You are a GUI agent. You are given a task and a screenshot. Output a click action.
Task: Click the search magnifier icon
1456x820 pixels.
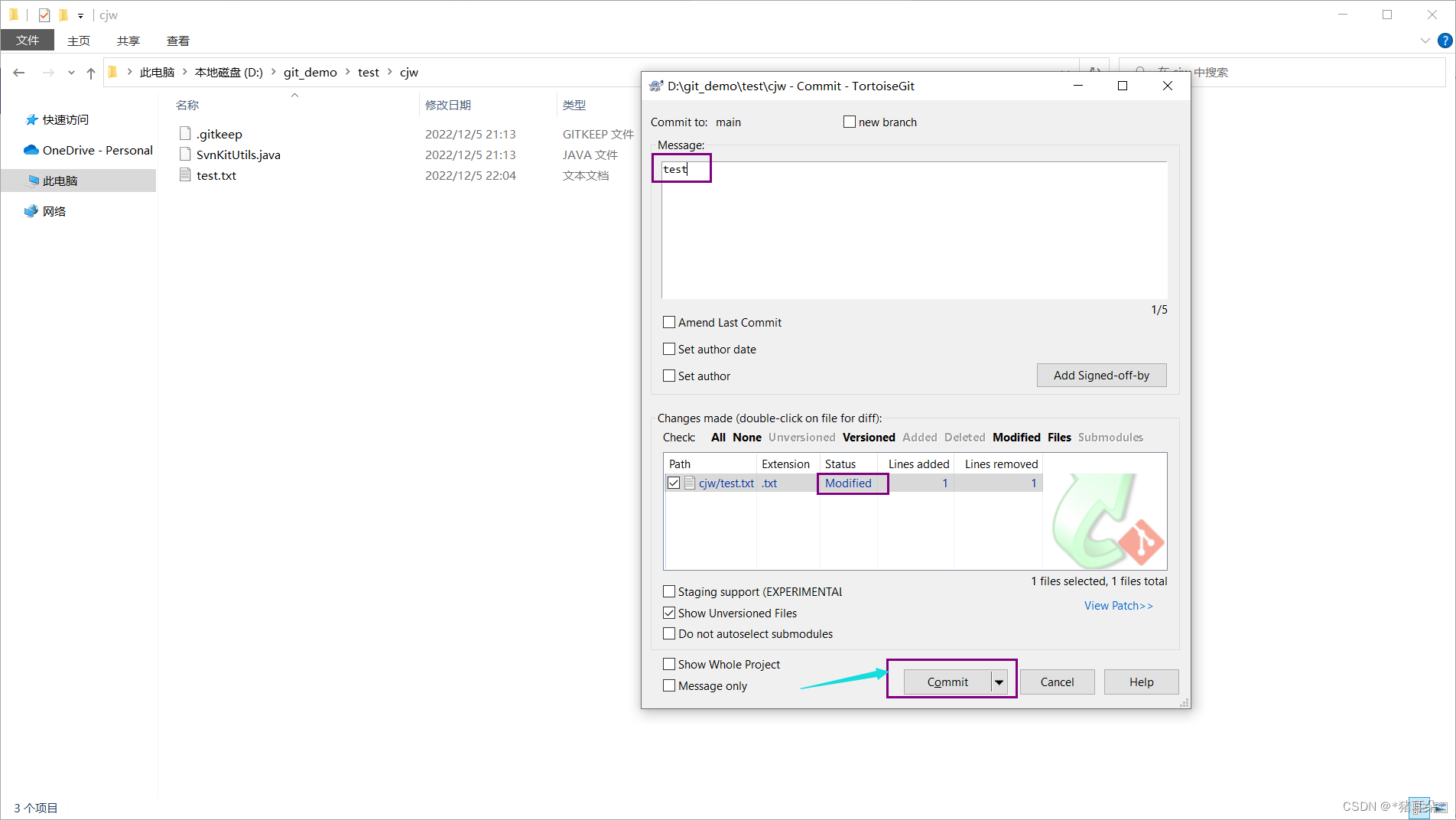[x=1139, y=71]
